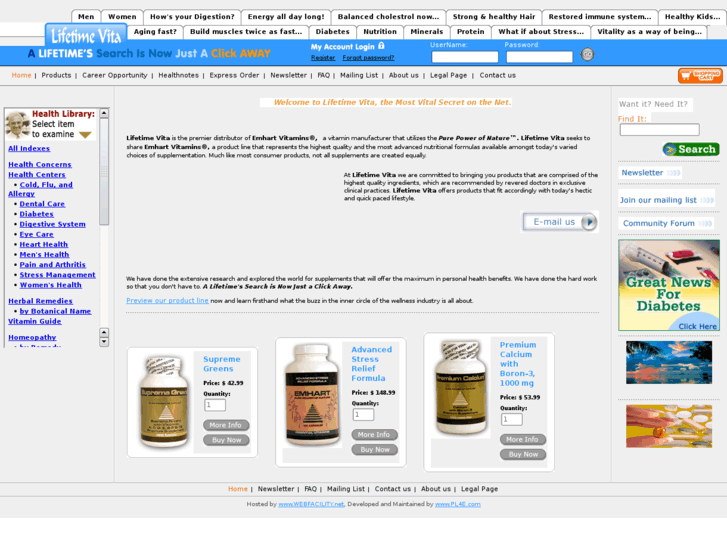Open Build muscles twice as fast tab
The width and height of the screenshot is (727, 545).
click(246, 32)
